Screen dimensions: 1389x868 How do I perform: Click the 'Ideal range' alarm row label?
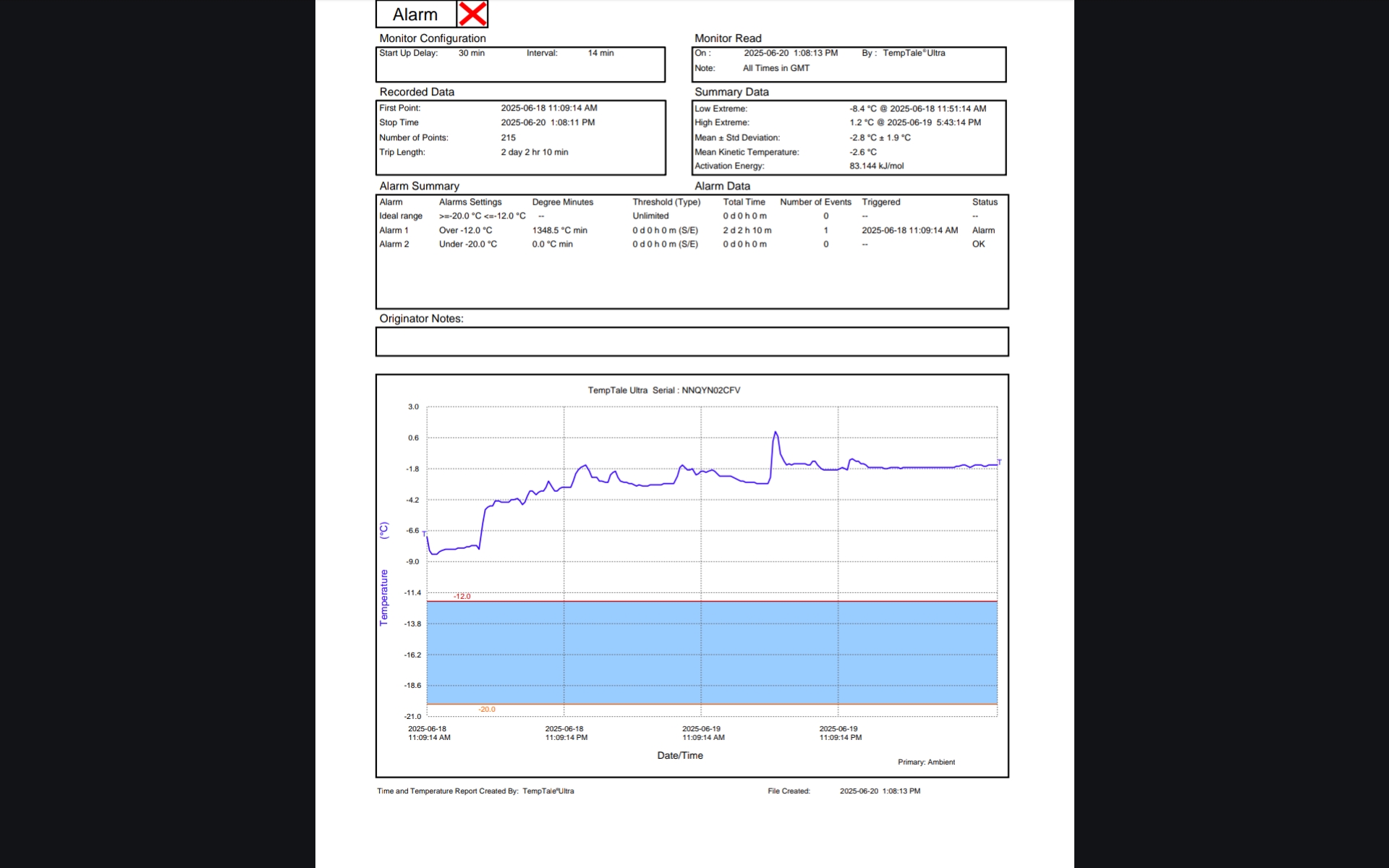pyautogui.click(x=401, y=216)
